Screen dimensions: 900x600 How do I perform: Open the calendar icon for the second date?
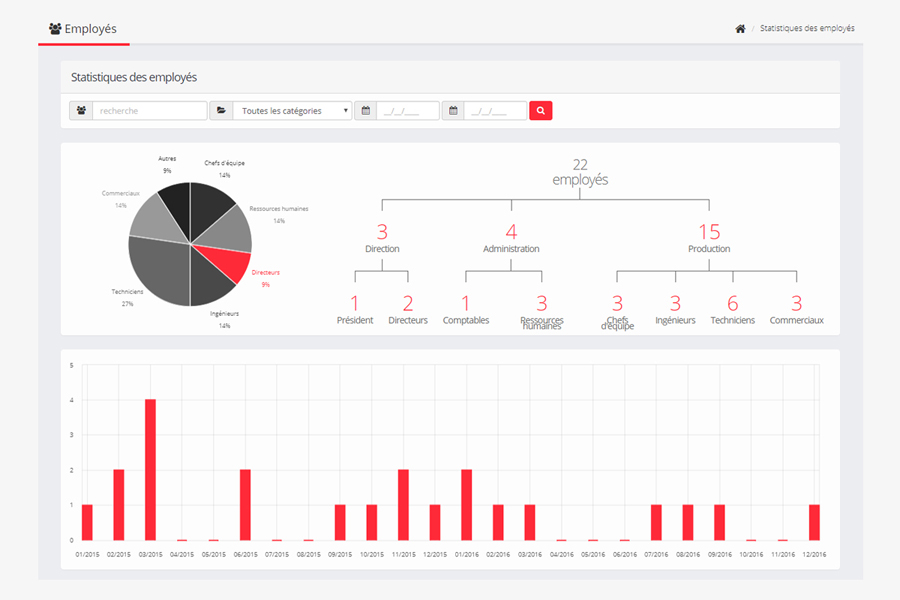pyautogui.click(x=452, y=110)
